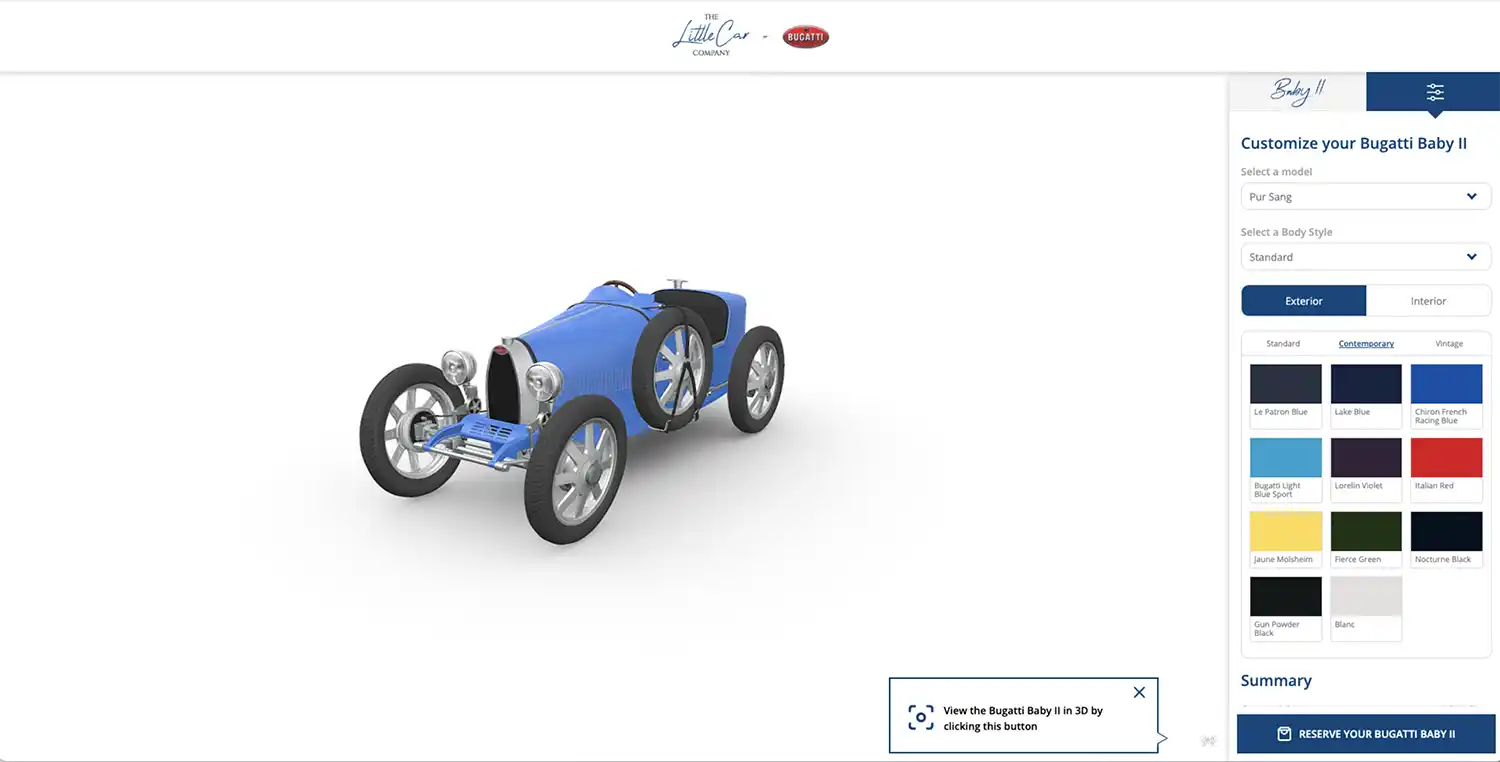The image size is (1500, 762).
Task: Open the Standard colors tab
Action: 1283,344
